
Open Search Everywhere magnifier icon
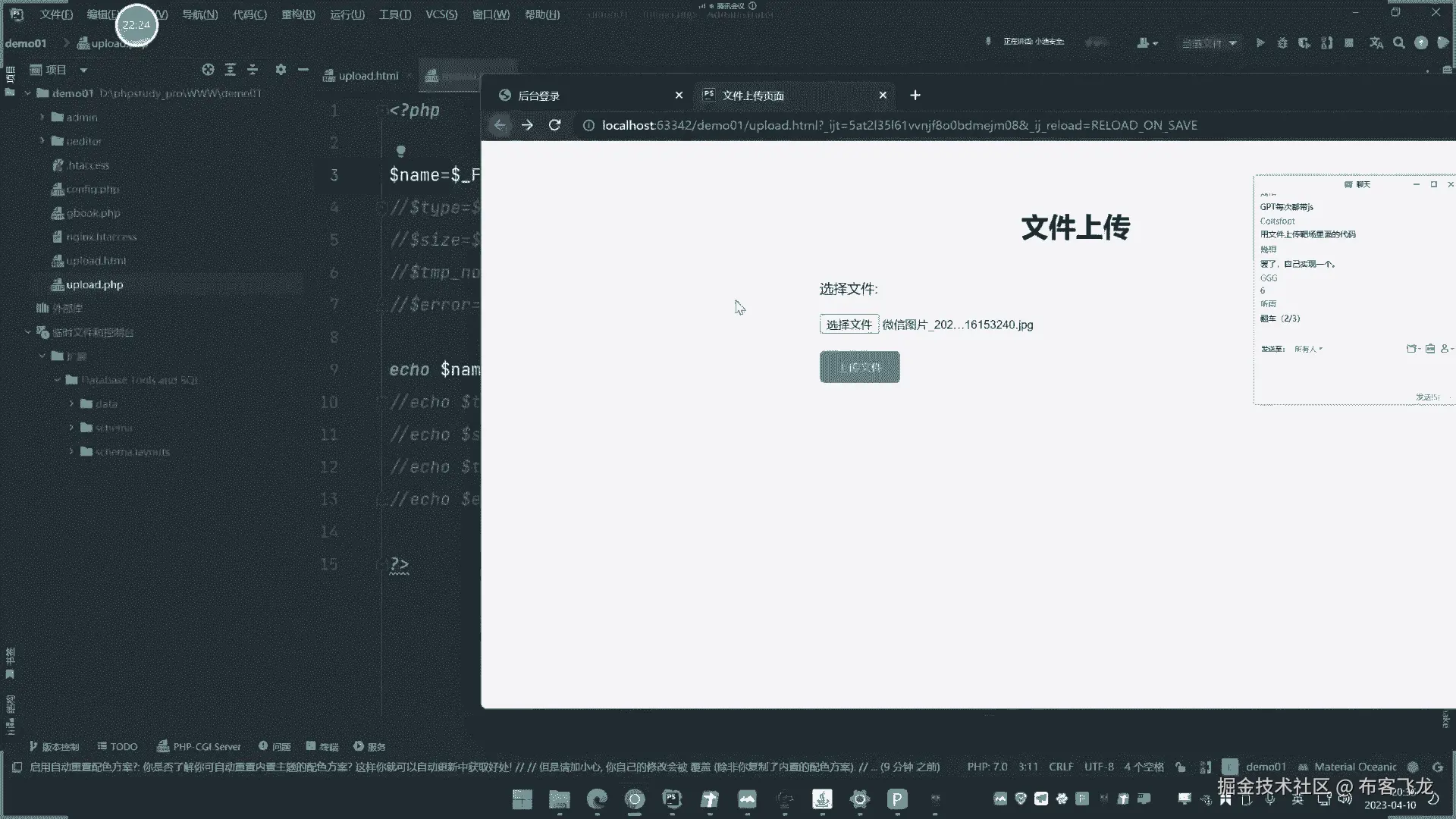click(1399, 43)
